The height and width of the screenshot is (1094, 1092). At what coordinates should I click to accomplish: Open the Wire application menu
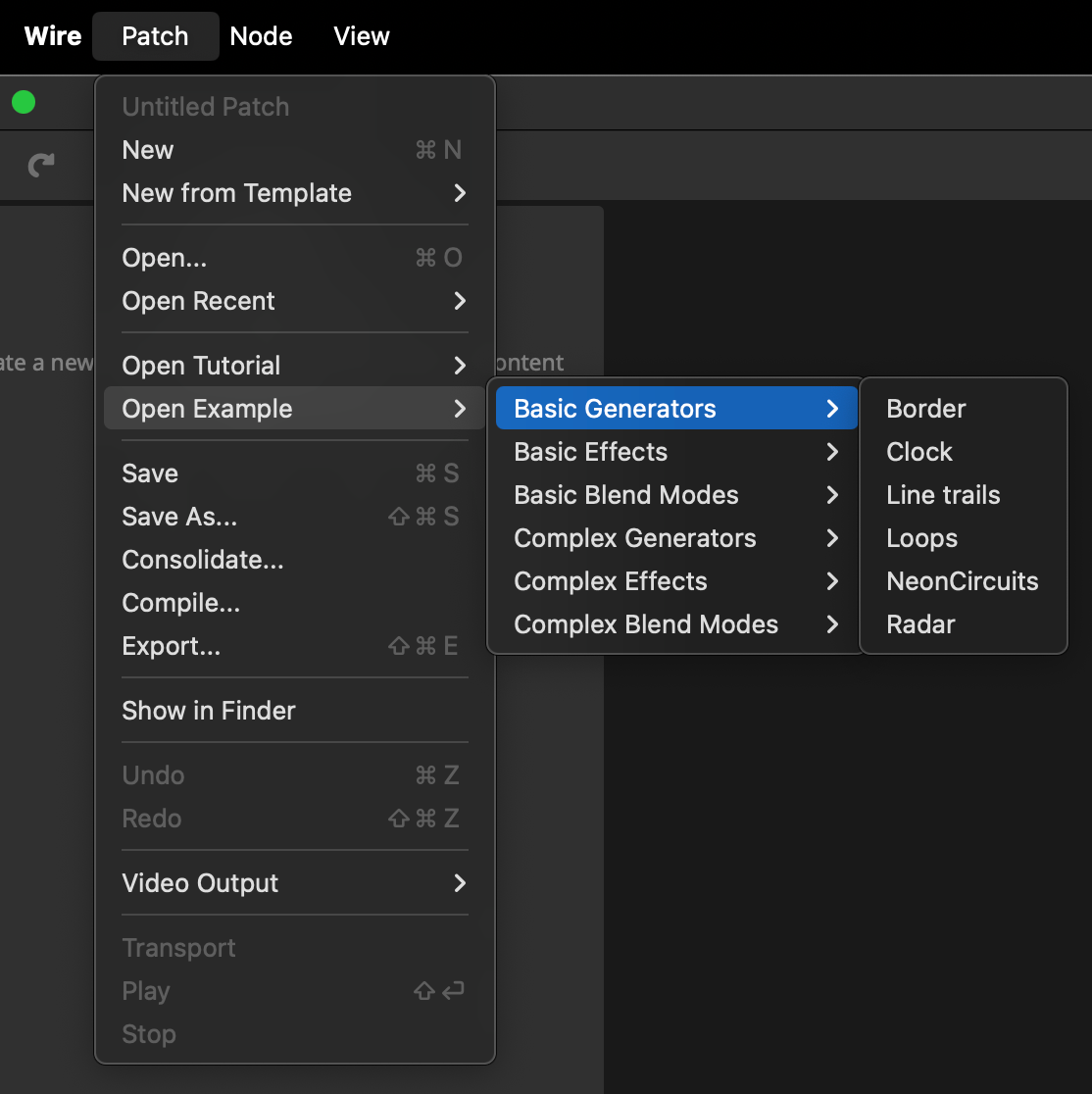tap(53, 36)
